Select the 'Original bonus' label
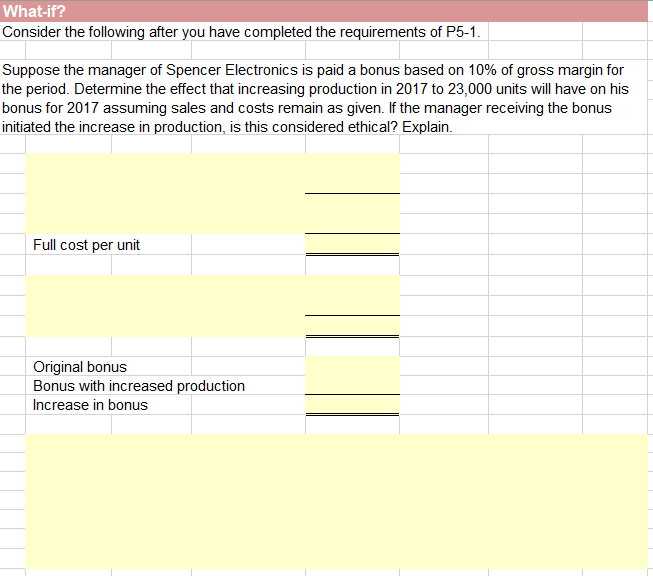This screenshot has height=576, width=653. click(80, 367)
